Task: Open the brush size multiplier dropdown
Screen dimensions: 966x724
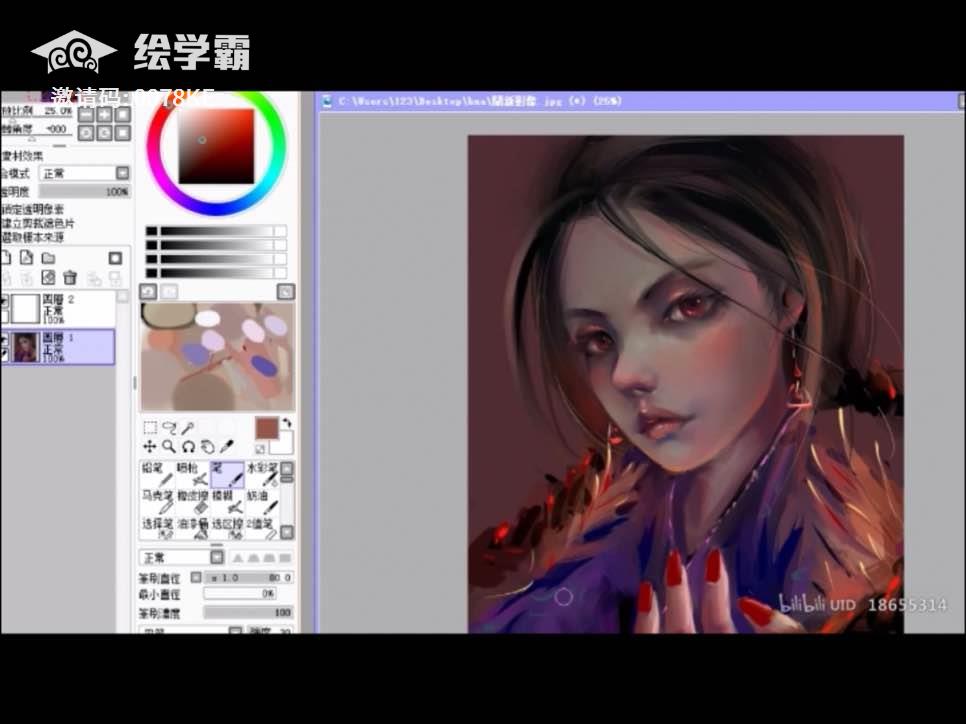Action: click(x=196, y=577)
